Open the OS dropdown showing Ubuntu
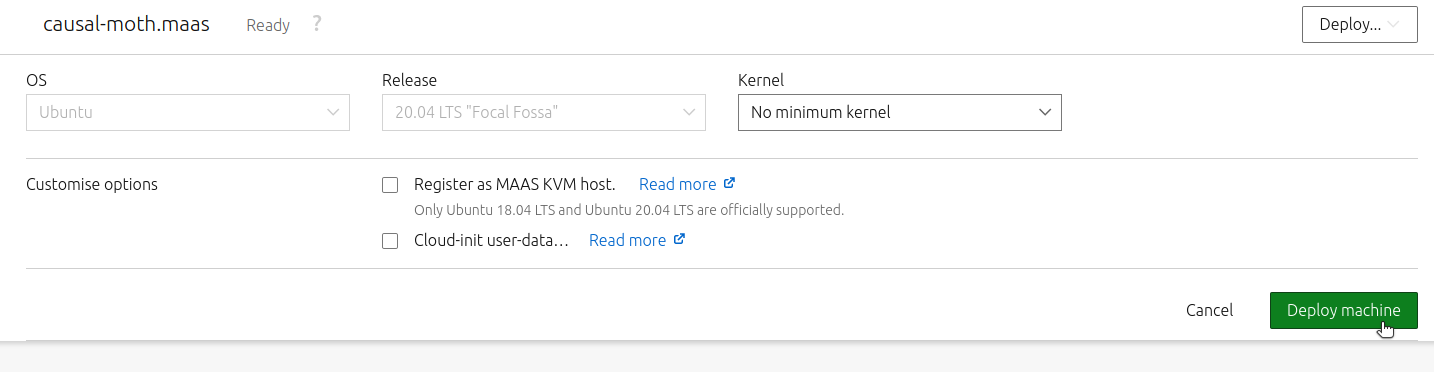Screen dimensions: 1434x372 [188, 112]
